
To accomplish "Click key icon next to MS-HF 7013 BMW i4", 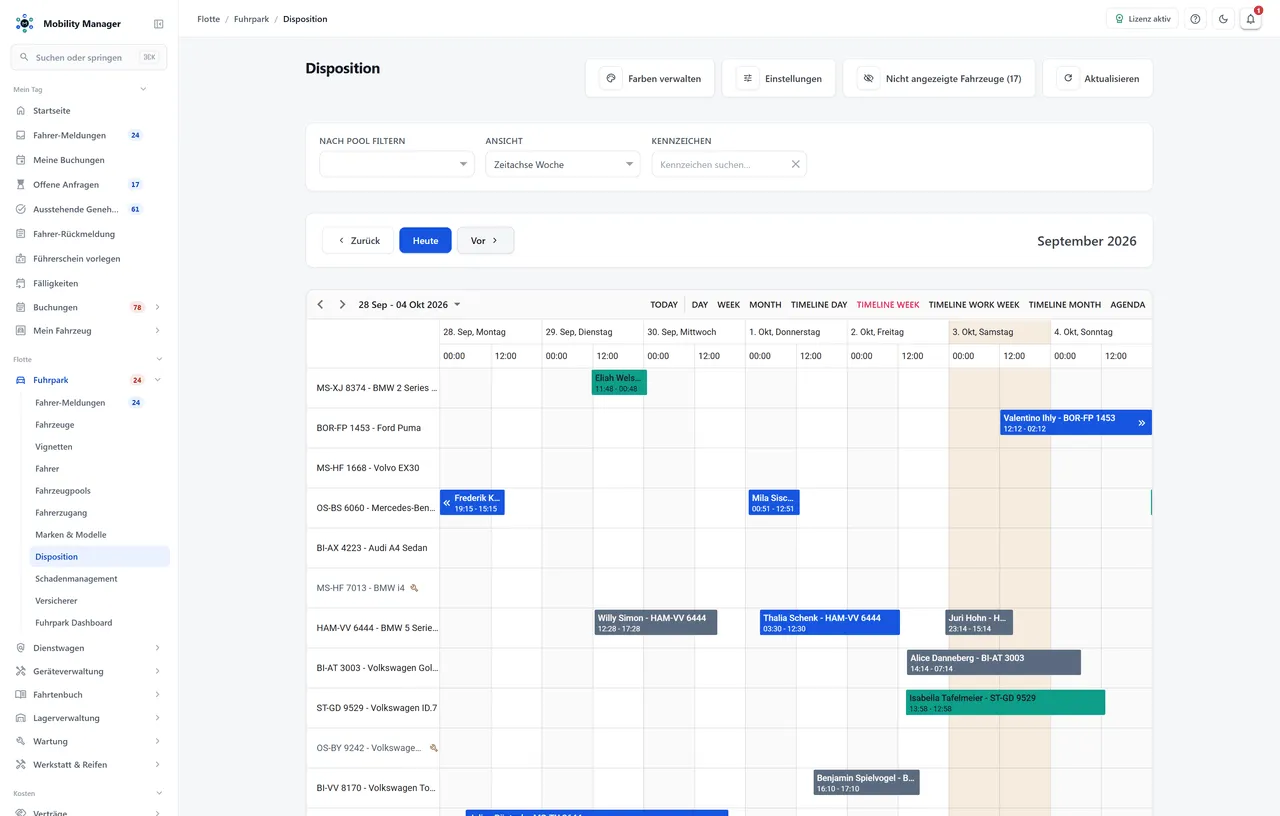I will coord(414,588).
